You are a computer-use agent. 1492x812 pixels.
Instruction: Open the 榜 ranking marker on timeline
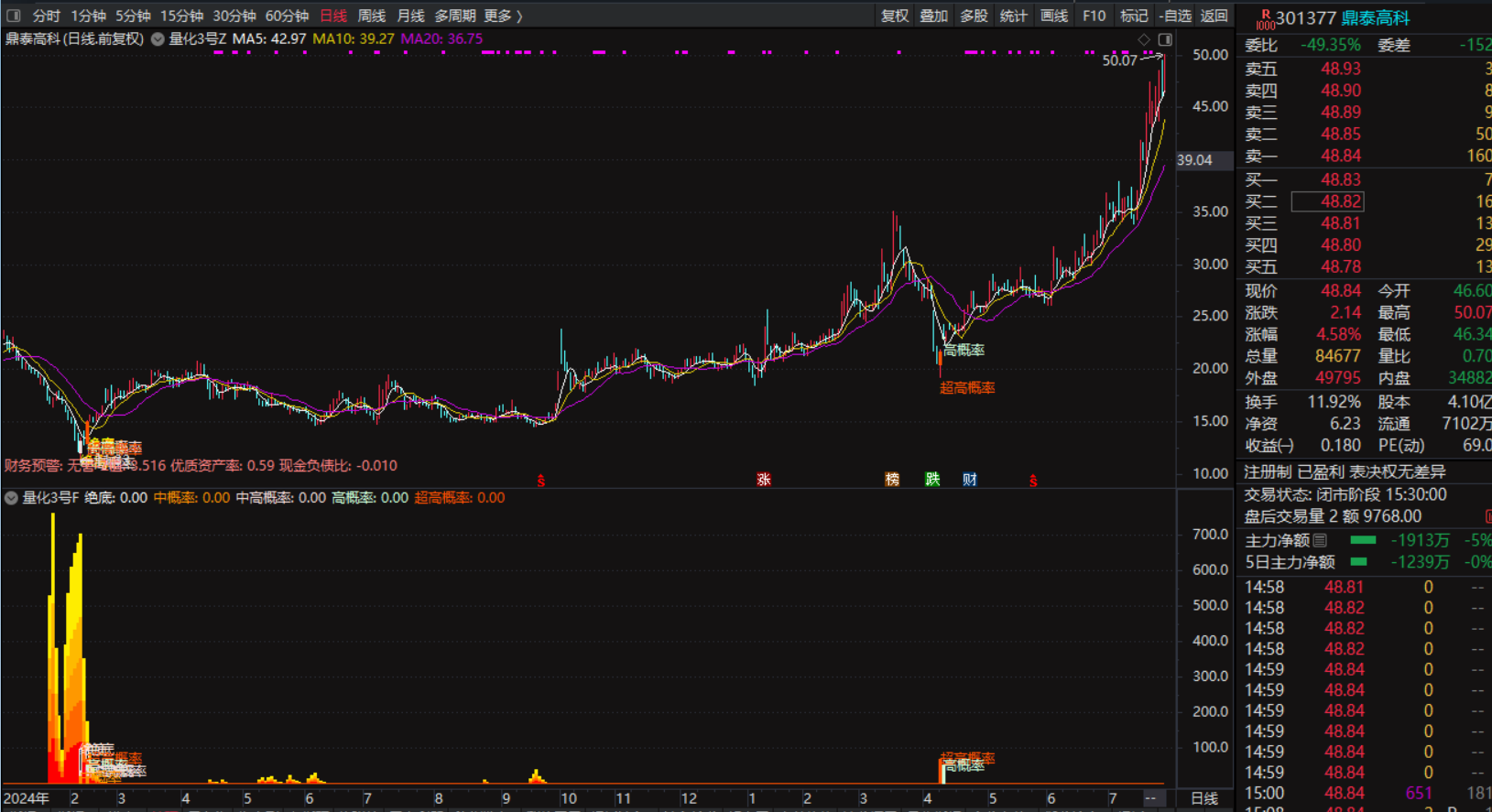point(892,480)
